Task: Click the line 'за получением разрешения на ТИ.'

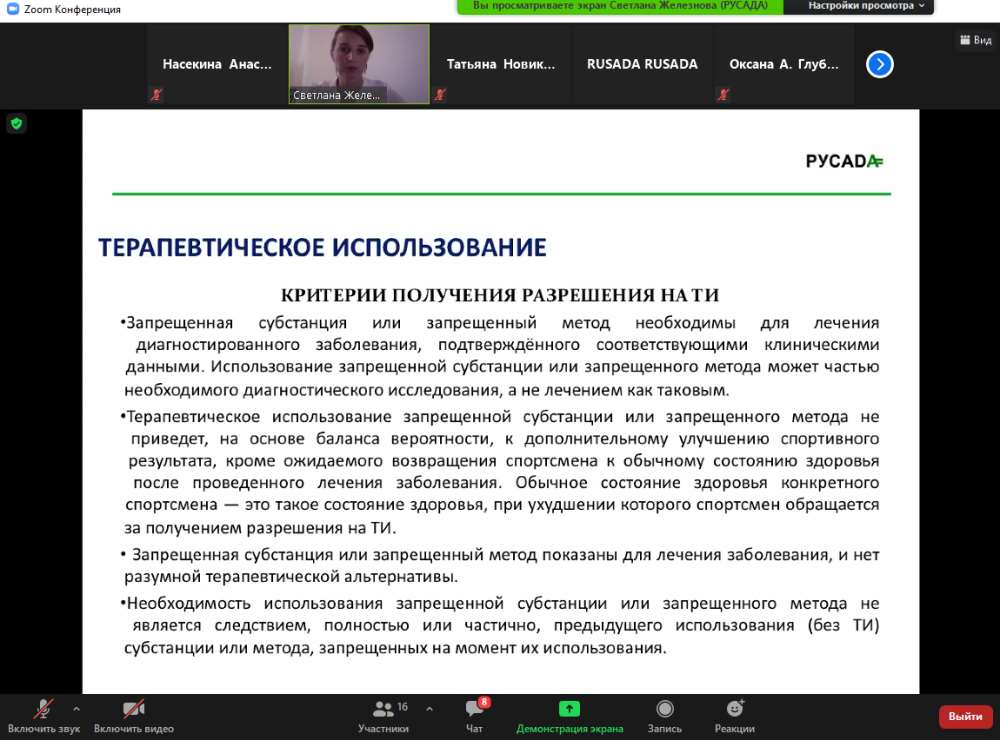Action: coord(260,528)
